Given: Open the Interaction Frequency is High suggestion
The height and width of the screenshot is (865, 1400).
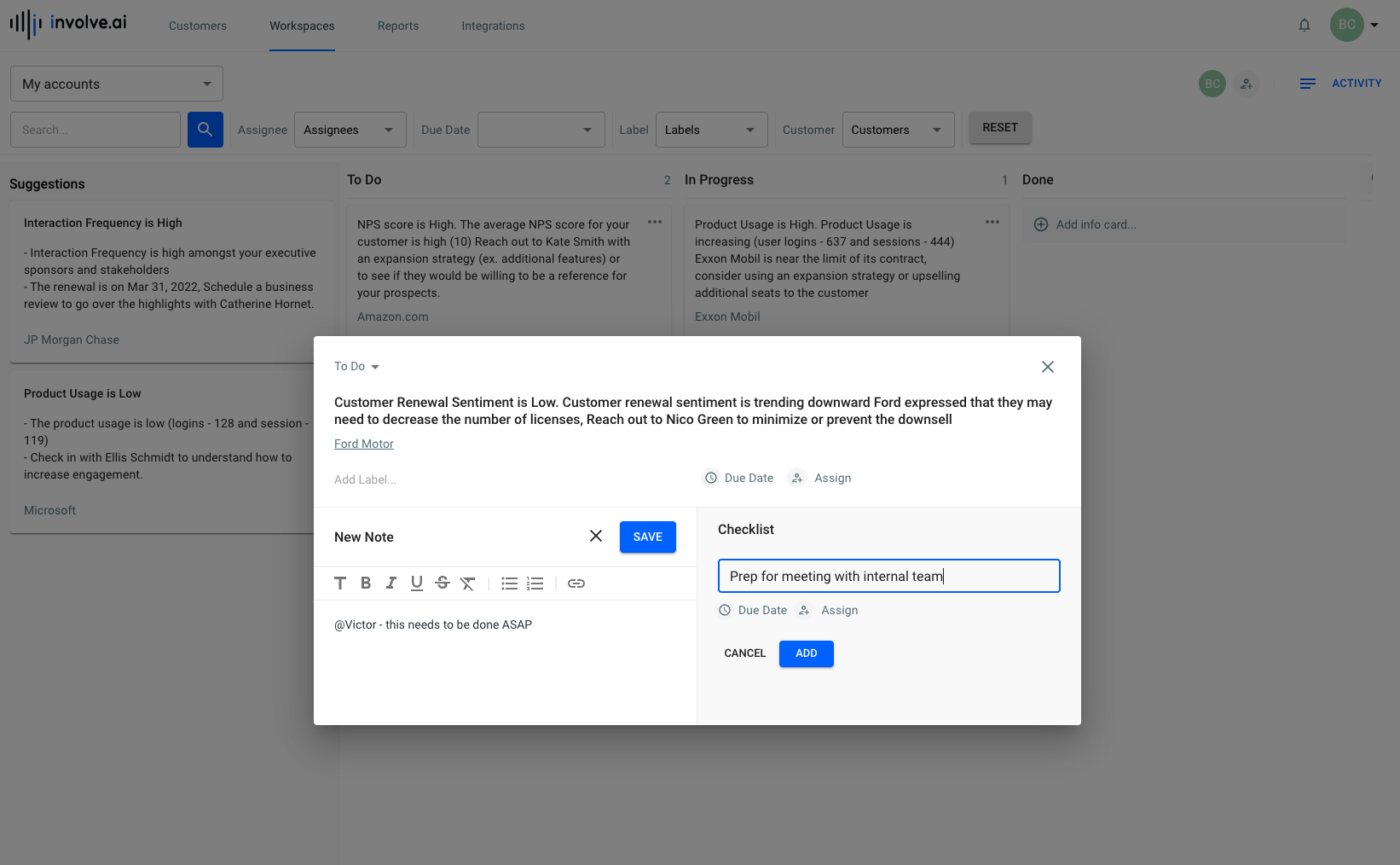Looking at the screenshot, I should coord(171,282).
